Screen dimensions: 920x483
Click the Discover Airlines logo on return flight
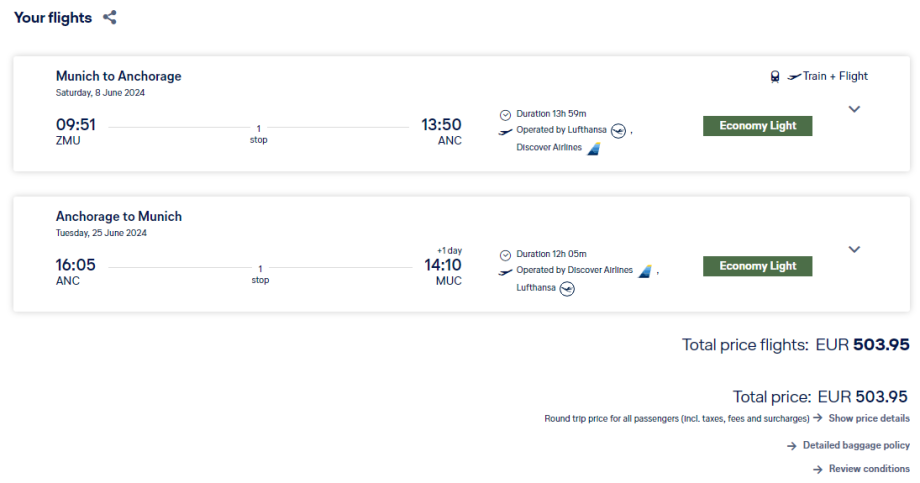coord(645,270)
